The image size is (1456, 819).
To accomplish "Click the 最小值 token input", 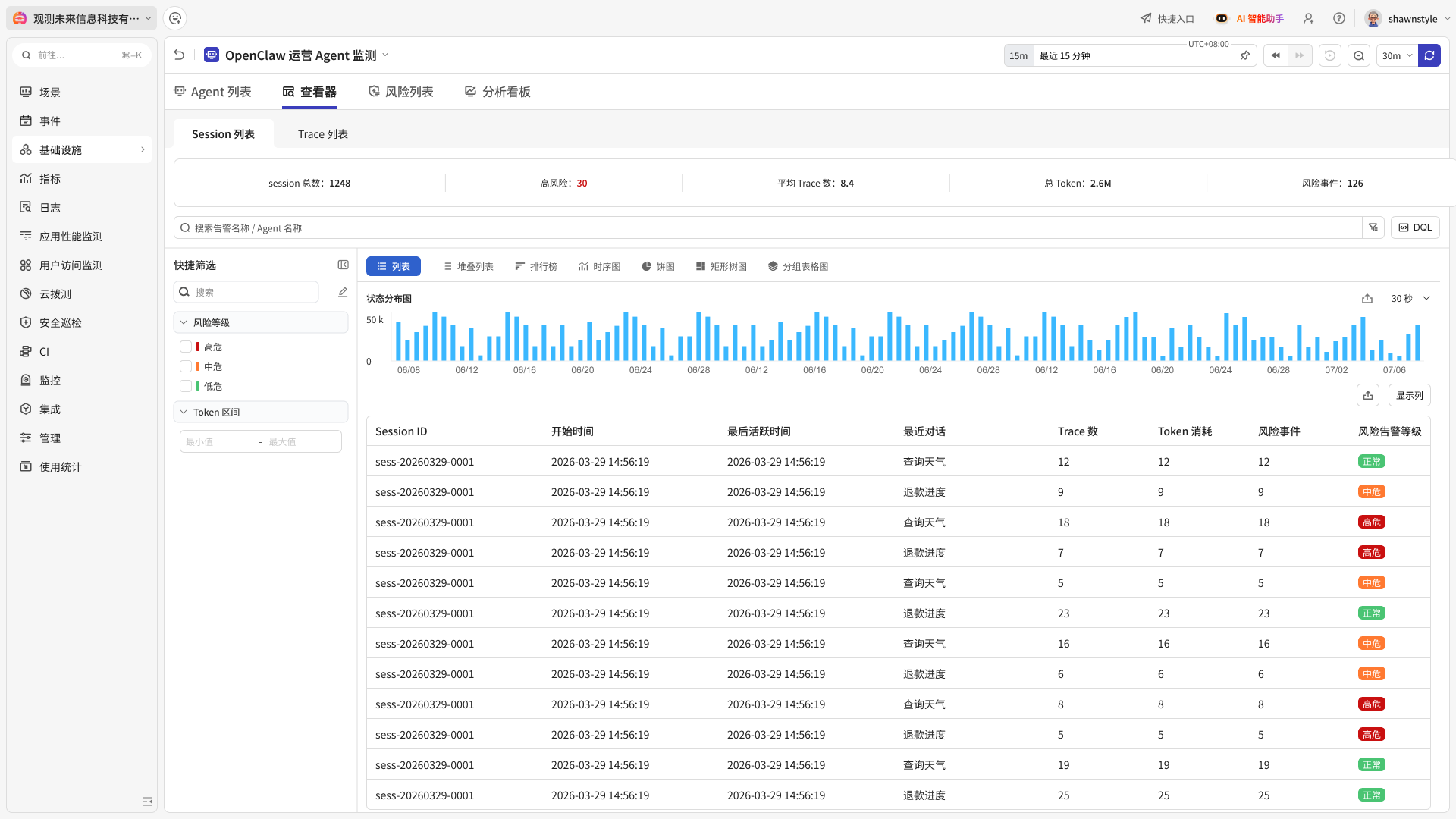I will pyautogui.click(x=217, y=441).
